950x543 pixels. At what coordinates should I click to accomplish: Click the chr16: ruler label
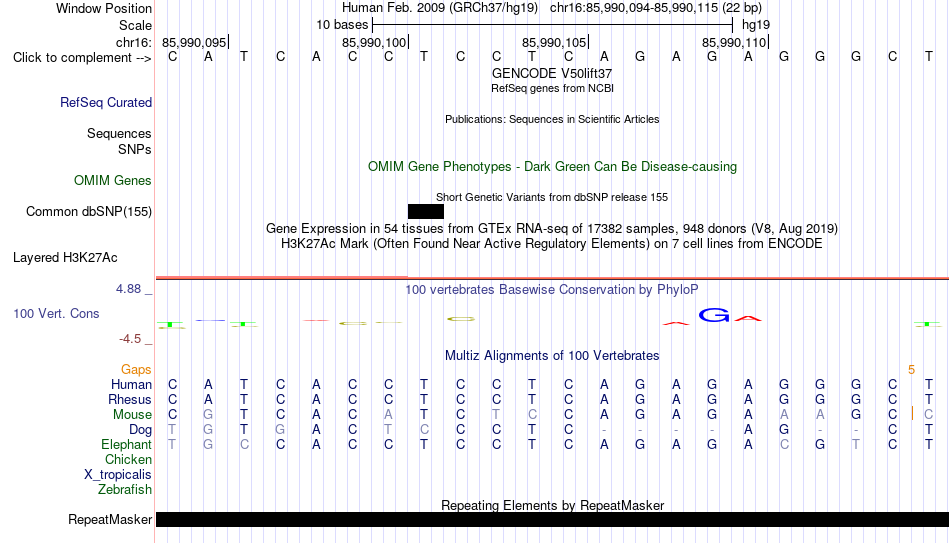[x=134, y=42]
